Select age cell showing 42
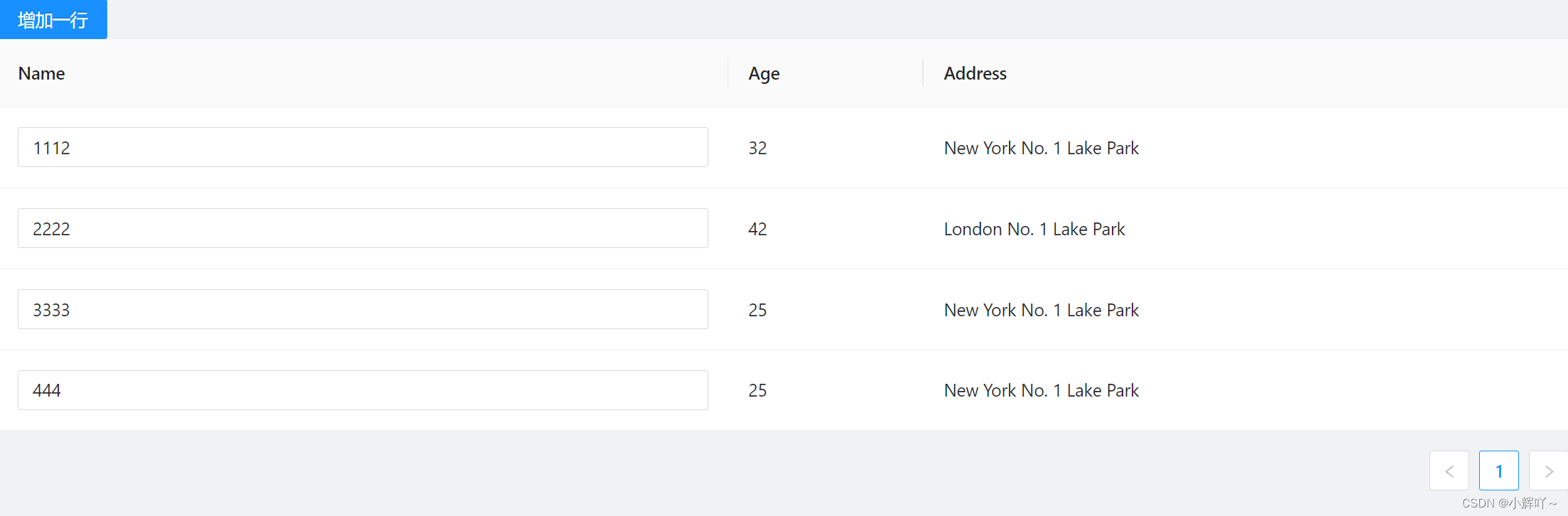The width and height of the screenshot is (1568, 516). [757, 229]
